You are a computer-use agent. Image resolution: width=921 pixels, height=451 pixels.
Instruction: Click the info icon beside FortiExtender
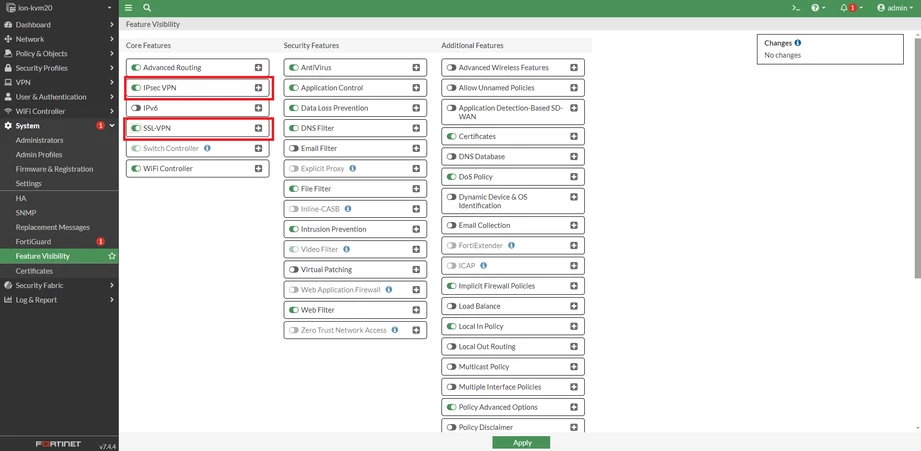point(511,245)
